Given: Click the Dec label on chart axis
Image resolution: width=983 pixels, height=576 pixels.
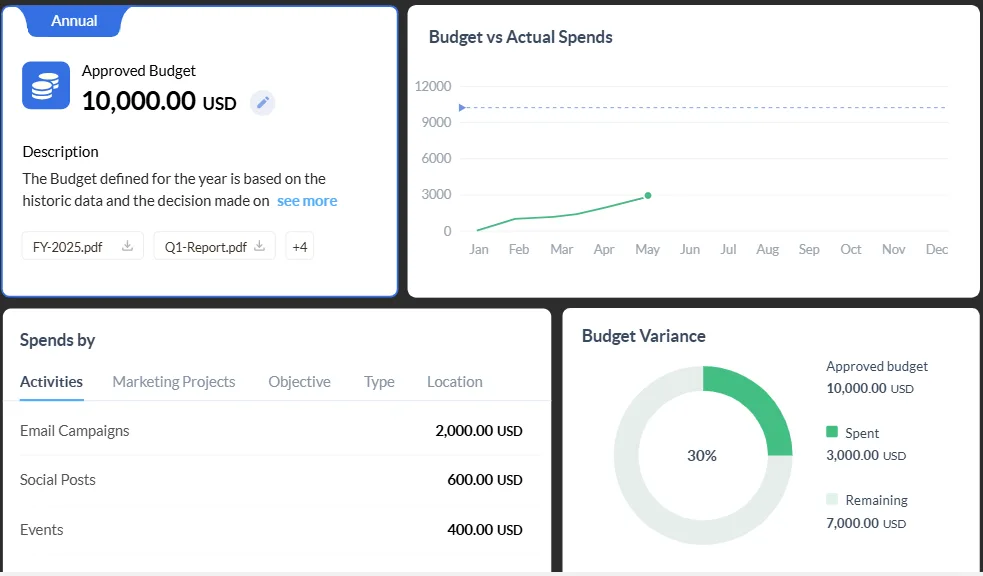Looking at the screenshot, I should [937, 249].
